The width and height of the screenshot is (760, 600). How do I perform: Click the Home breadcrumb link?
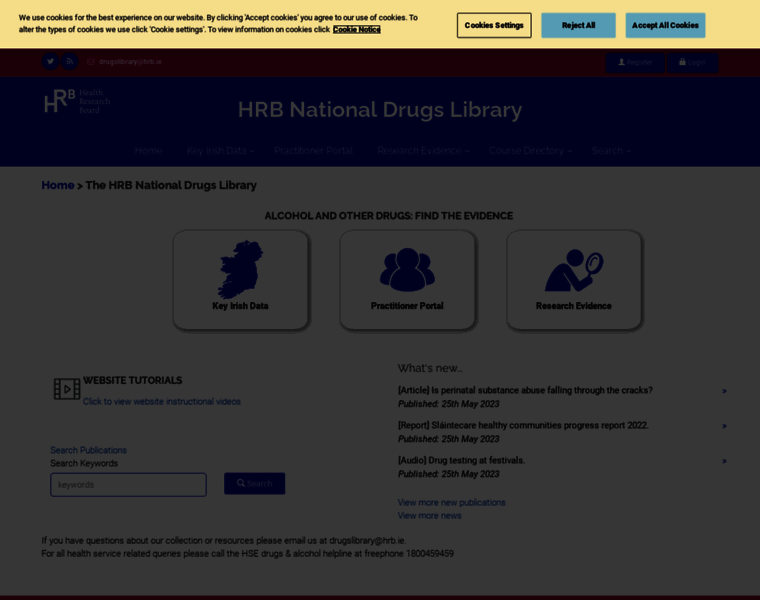click(x=58, y=185)
